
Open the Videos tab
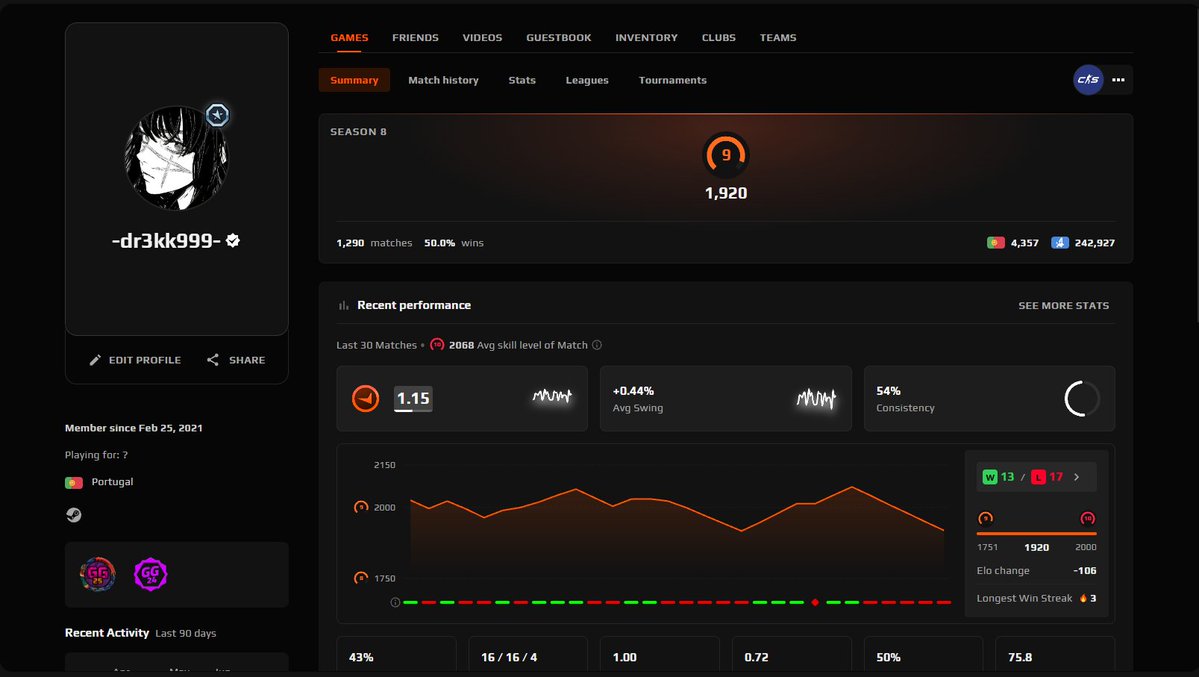(x=482, y=37)
